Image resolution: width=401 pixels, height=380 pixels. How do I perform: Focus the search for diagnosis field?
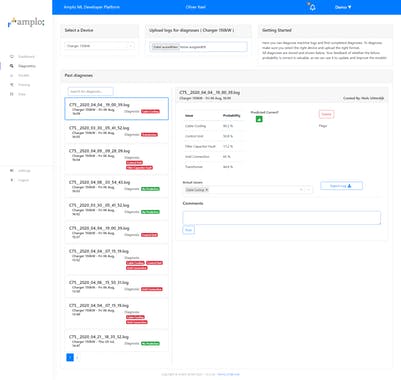[90, 91]
